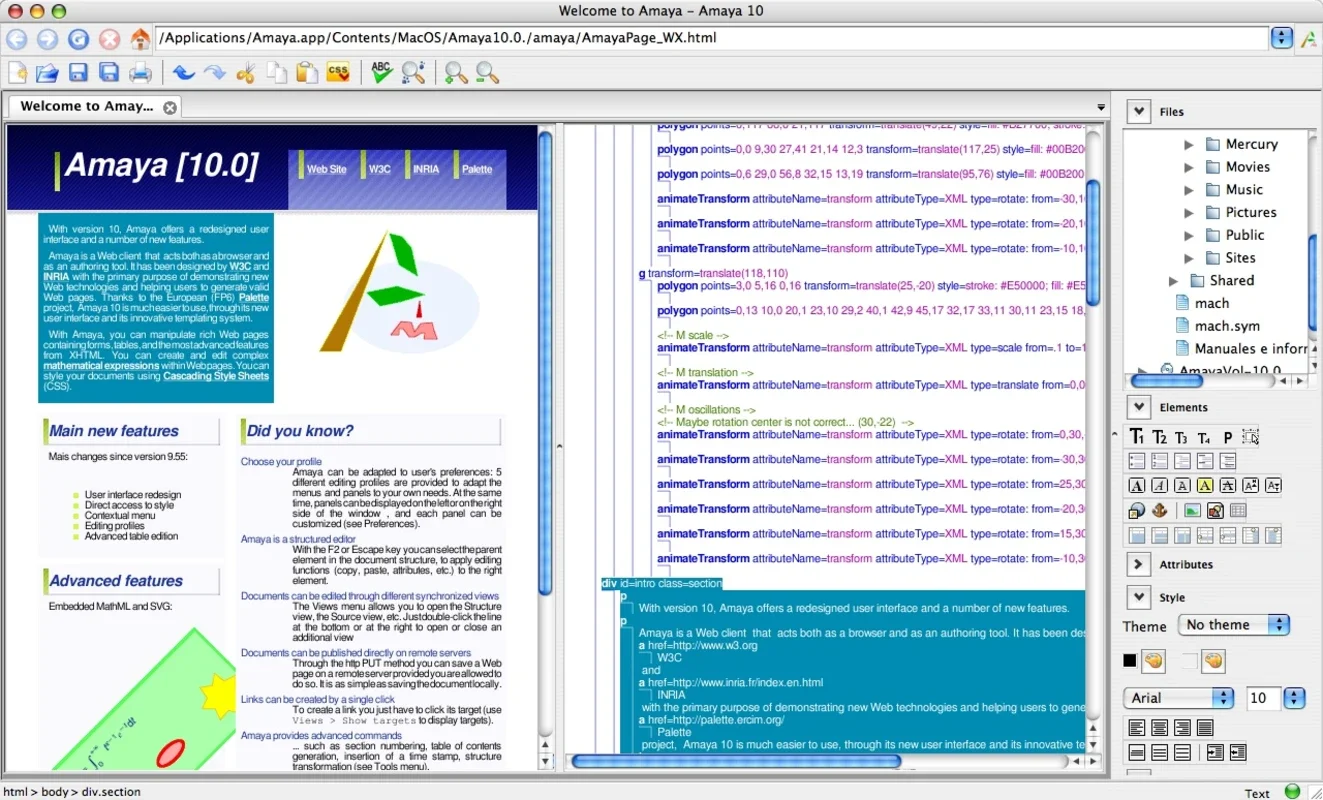The width and height of the screenshot is (1323, 800).
Task: Create an anchor target with the anchor icon
Action: [x=1160, y=511]
